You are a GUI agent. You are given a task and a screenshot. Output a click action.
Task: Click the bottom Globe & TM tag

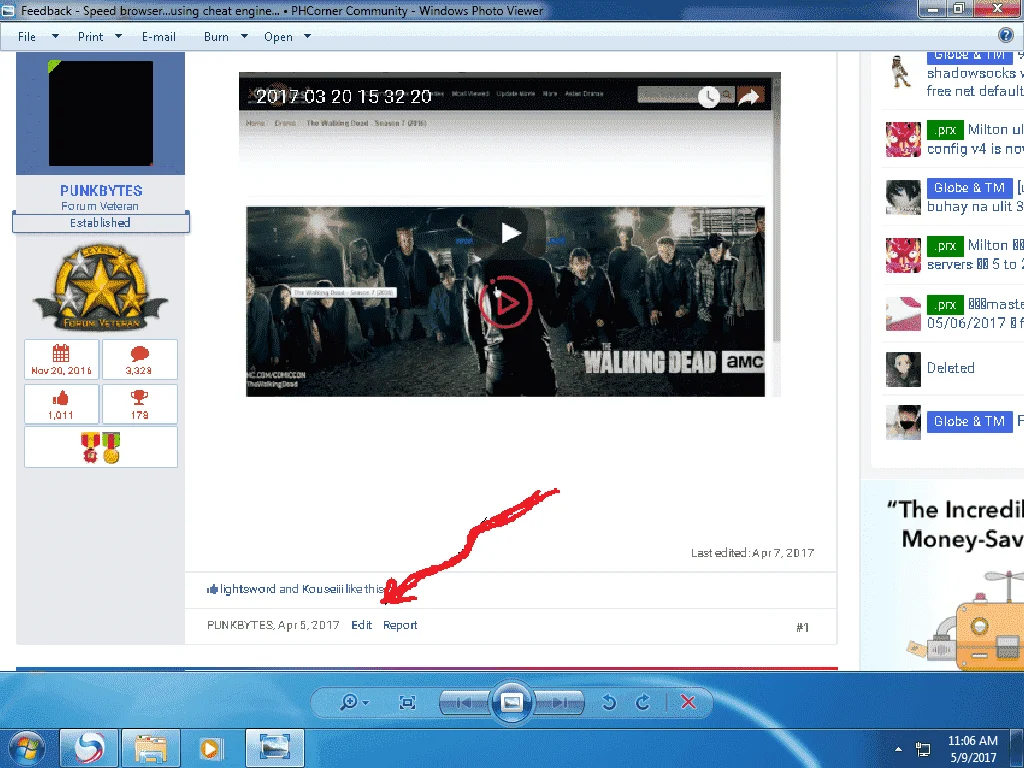[x=969, y=422]
